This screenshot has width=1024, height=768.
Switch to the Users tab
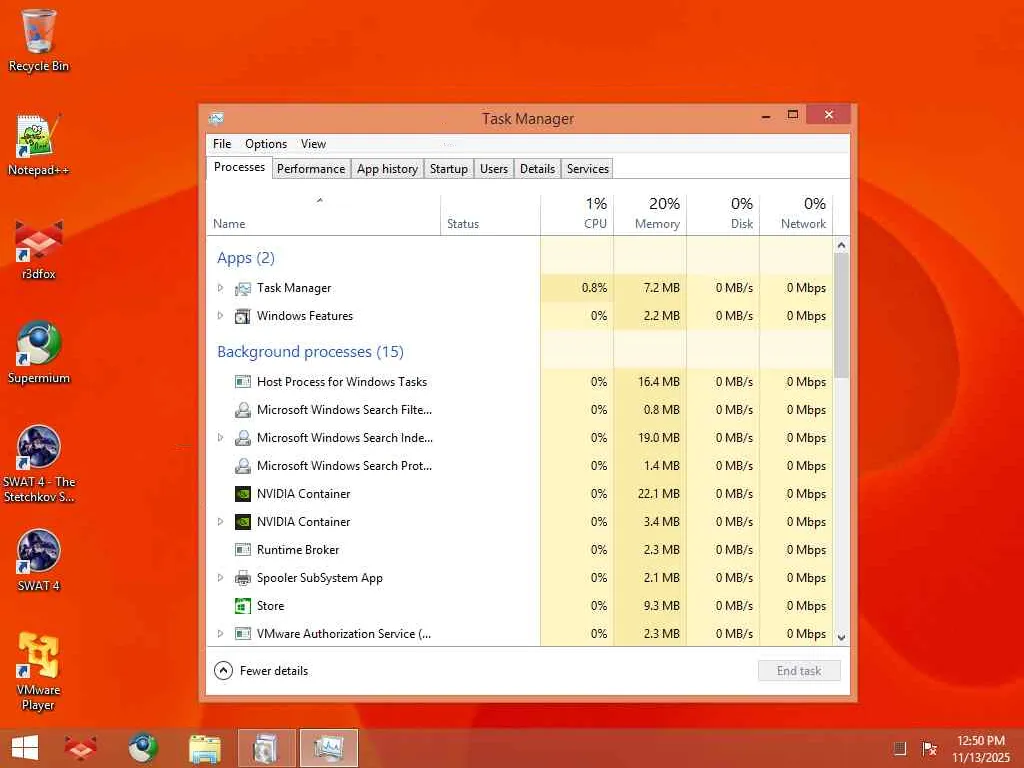[x=494, y=169]
